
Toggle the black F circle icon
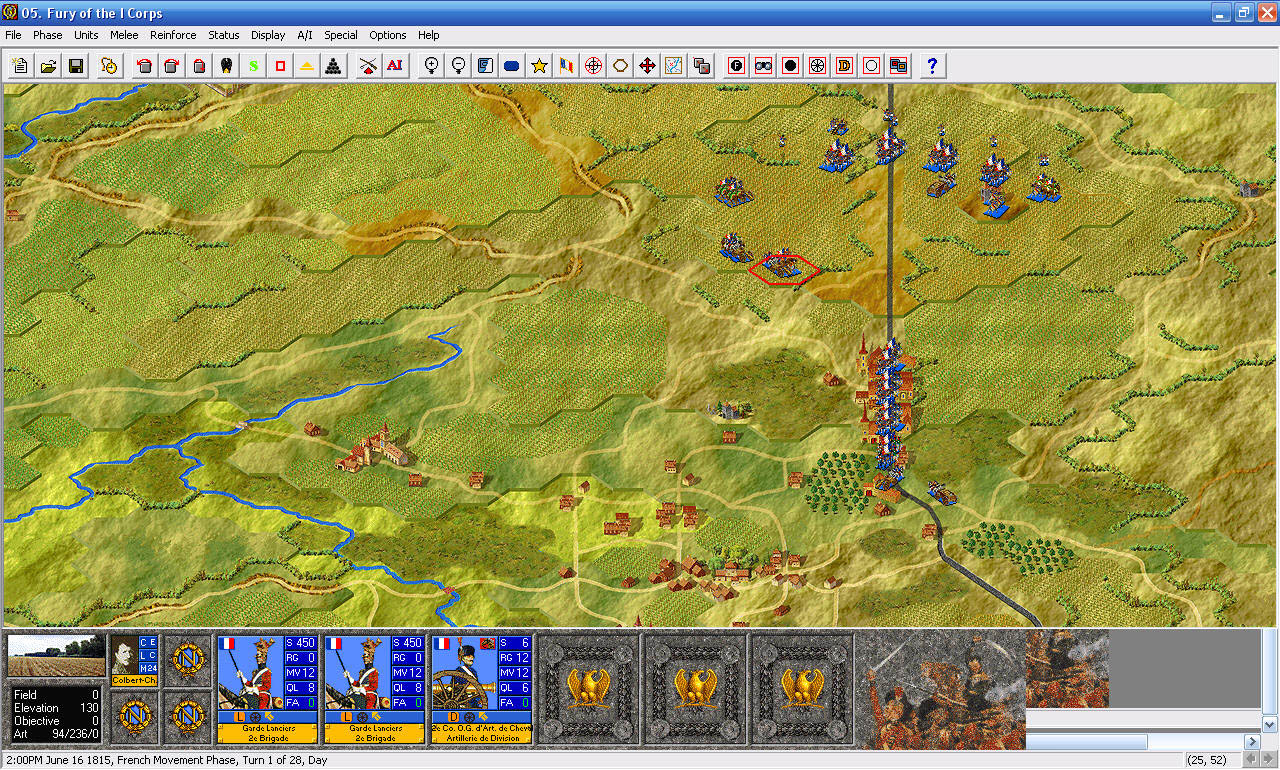click(737, 66)
